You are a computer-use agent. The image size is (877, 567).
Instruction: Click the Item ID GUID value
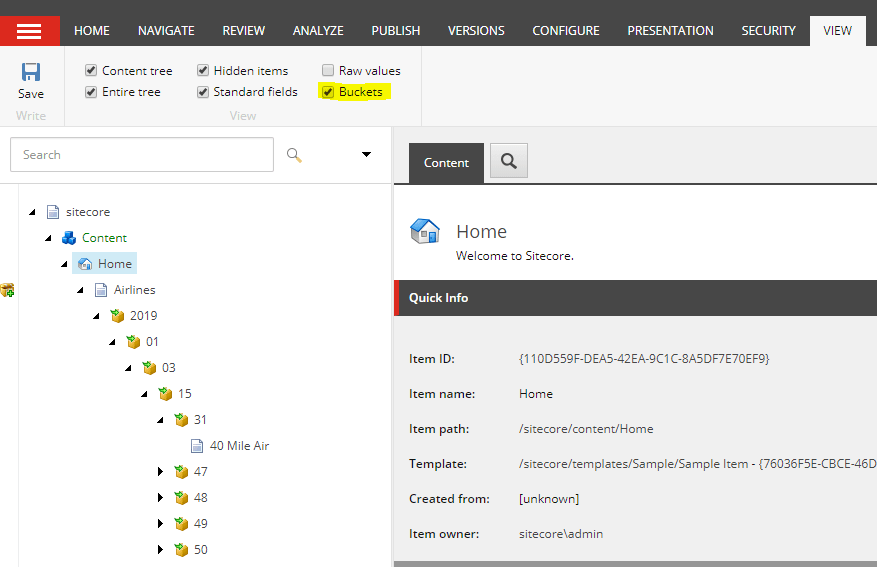[644, 358]
